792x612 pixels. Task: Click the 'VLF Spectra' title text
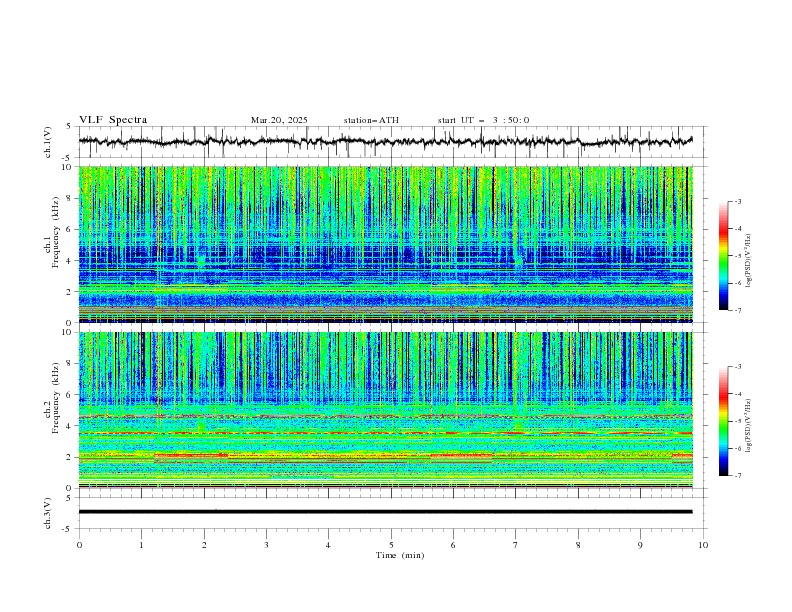click(x=113, y=120)
